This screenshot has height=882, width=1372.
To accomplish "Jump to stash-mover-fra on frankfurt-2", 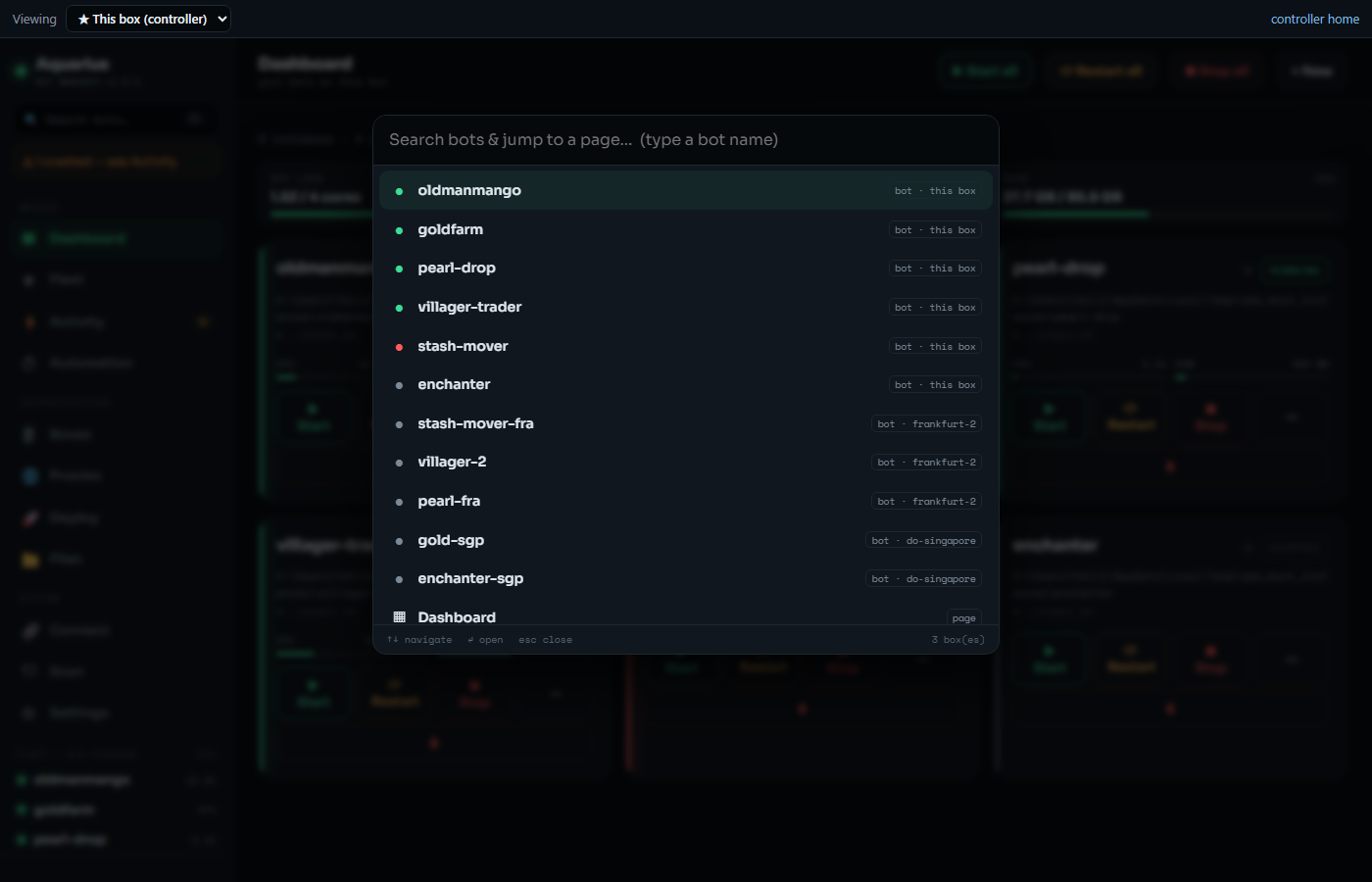I will coord(686,423).
